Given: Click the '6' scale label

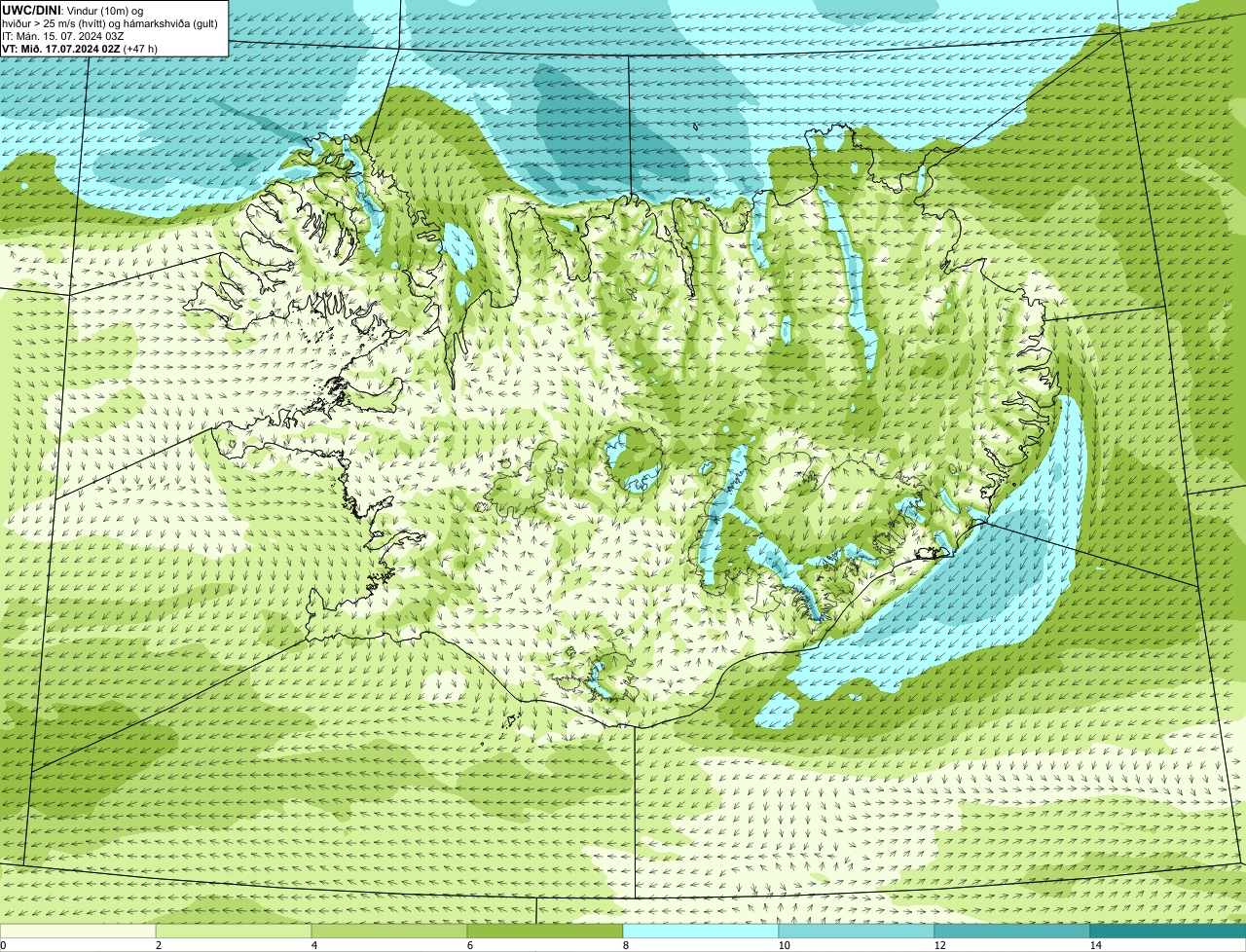Looking at the screenshot, I should 469,945.
